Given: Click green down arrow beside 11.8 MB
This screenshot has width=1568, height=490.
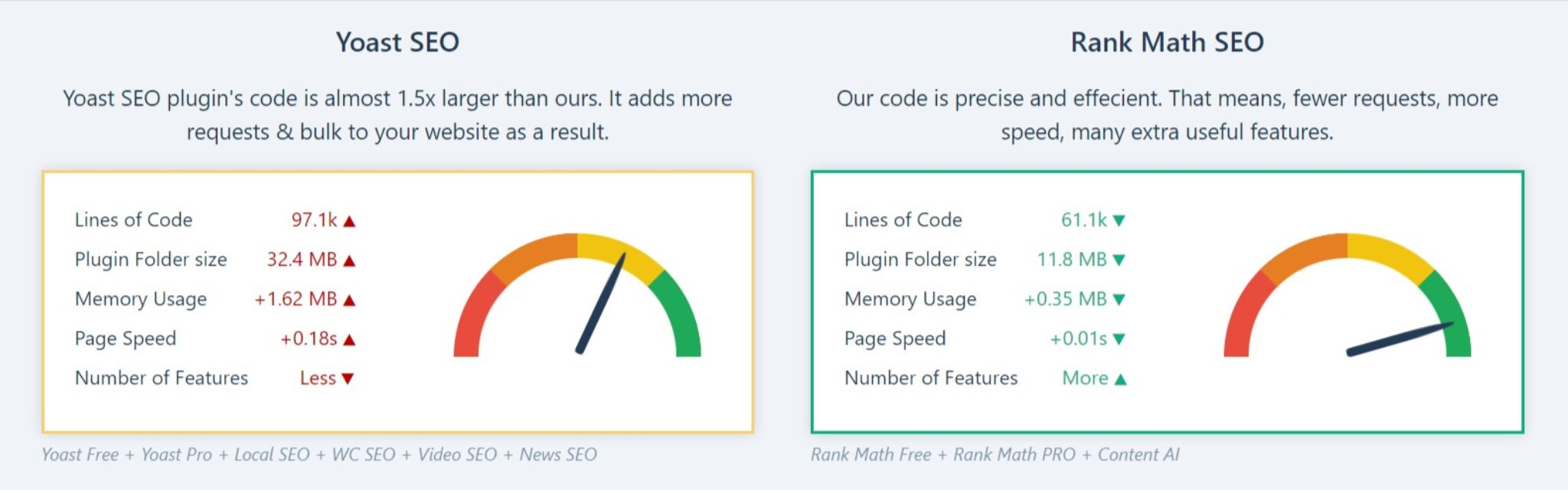Looking at the screenshot, I should click(x=1119, y=260).
